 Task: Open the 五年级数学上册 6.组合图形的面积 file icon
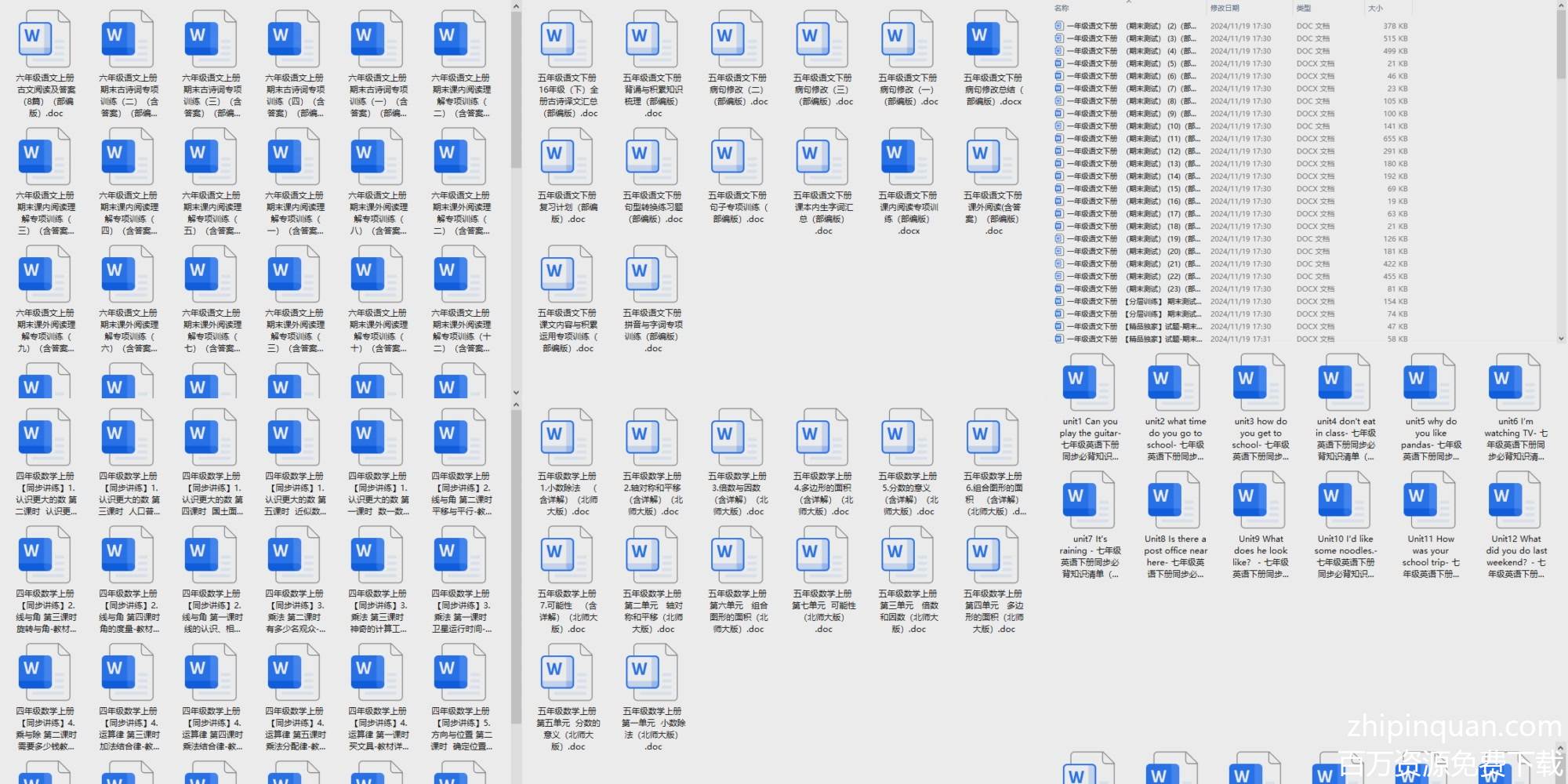(x=993, y=437)
